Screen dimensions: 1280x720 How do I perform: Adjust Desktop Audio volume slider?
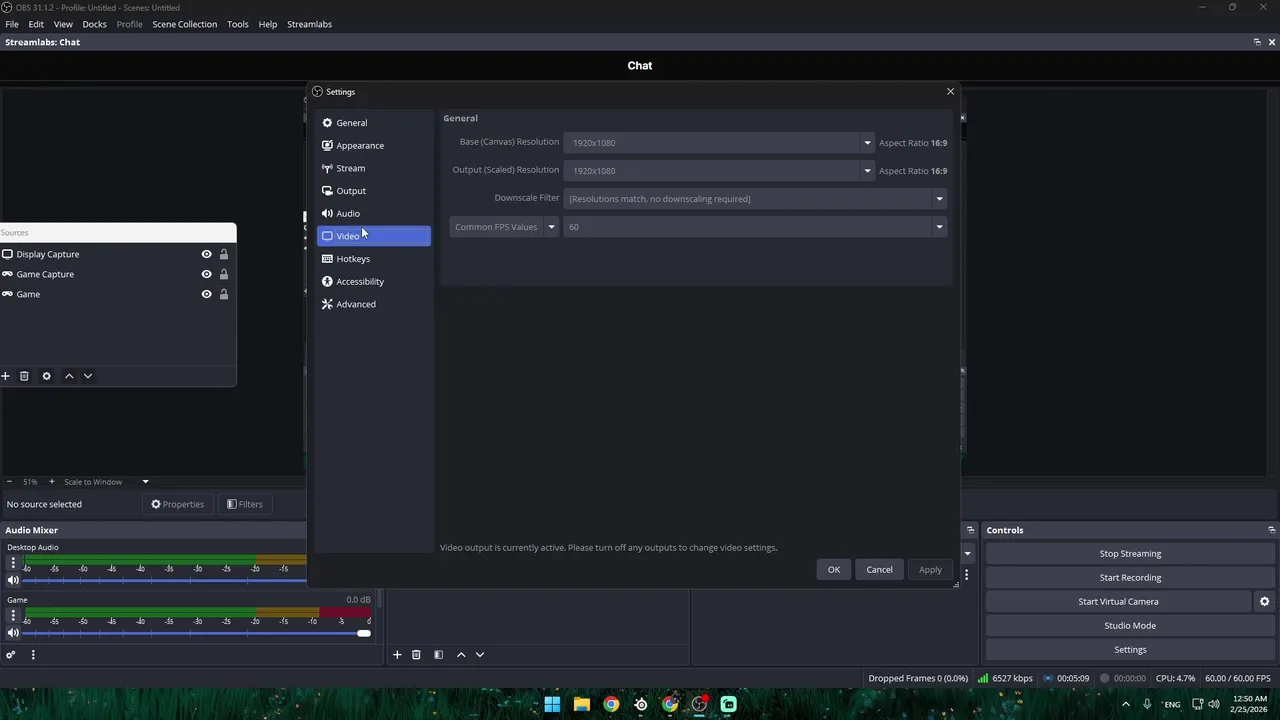click(165, 580)
